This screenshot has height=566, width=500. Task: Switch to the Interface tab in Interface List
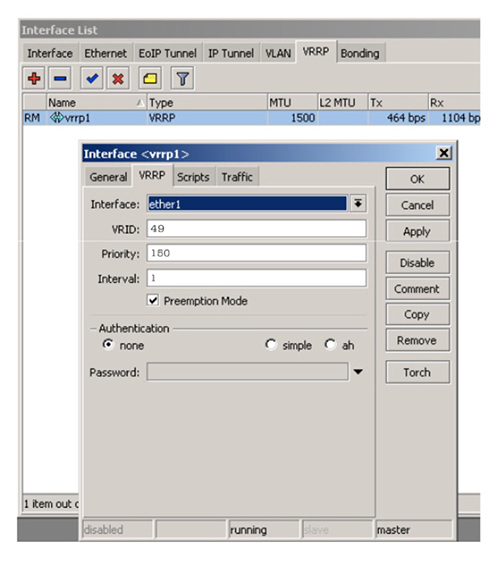(x=50, y=53)
